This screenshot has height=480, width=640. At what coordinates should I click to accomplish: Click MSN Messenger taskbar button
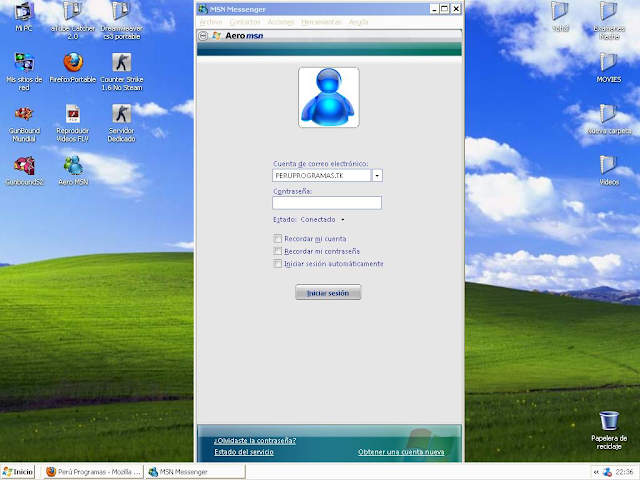[x=196, y=472]
